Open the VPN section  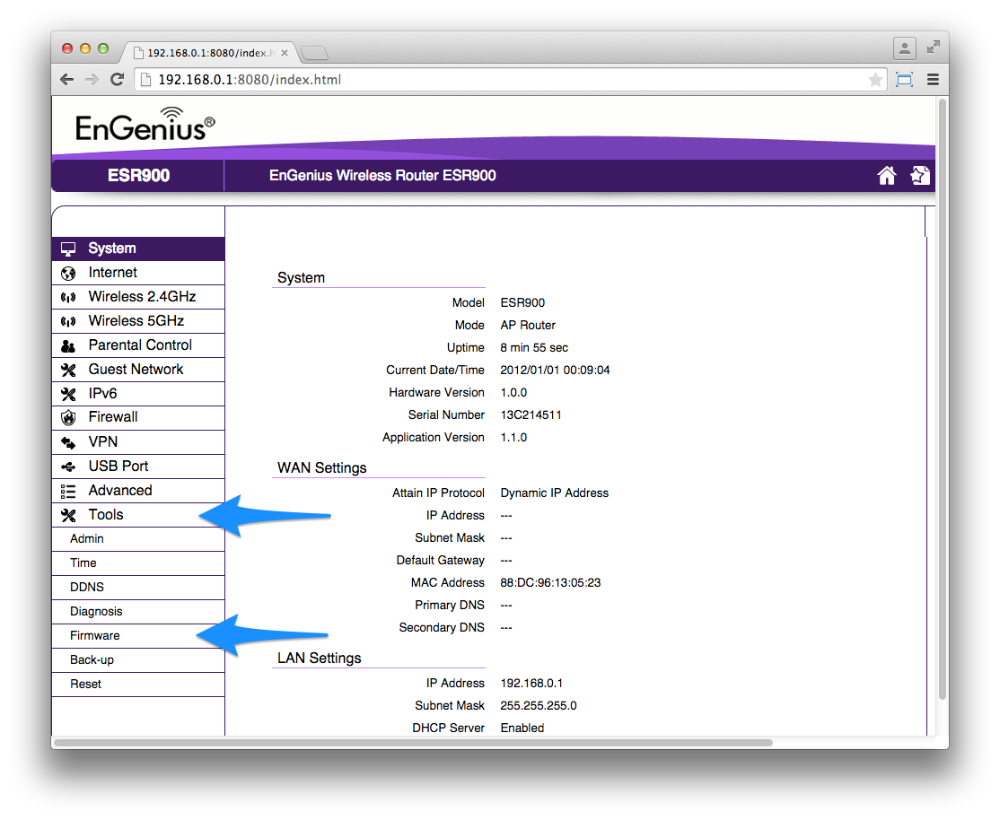tap(138, 443)
